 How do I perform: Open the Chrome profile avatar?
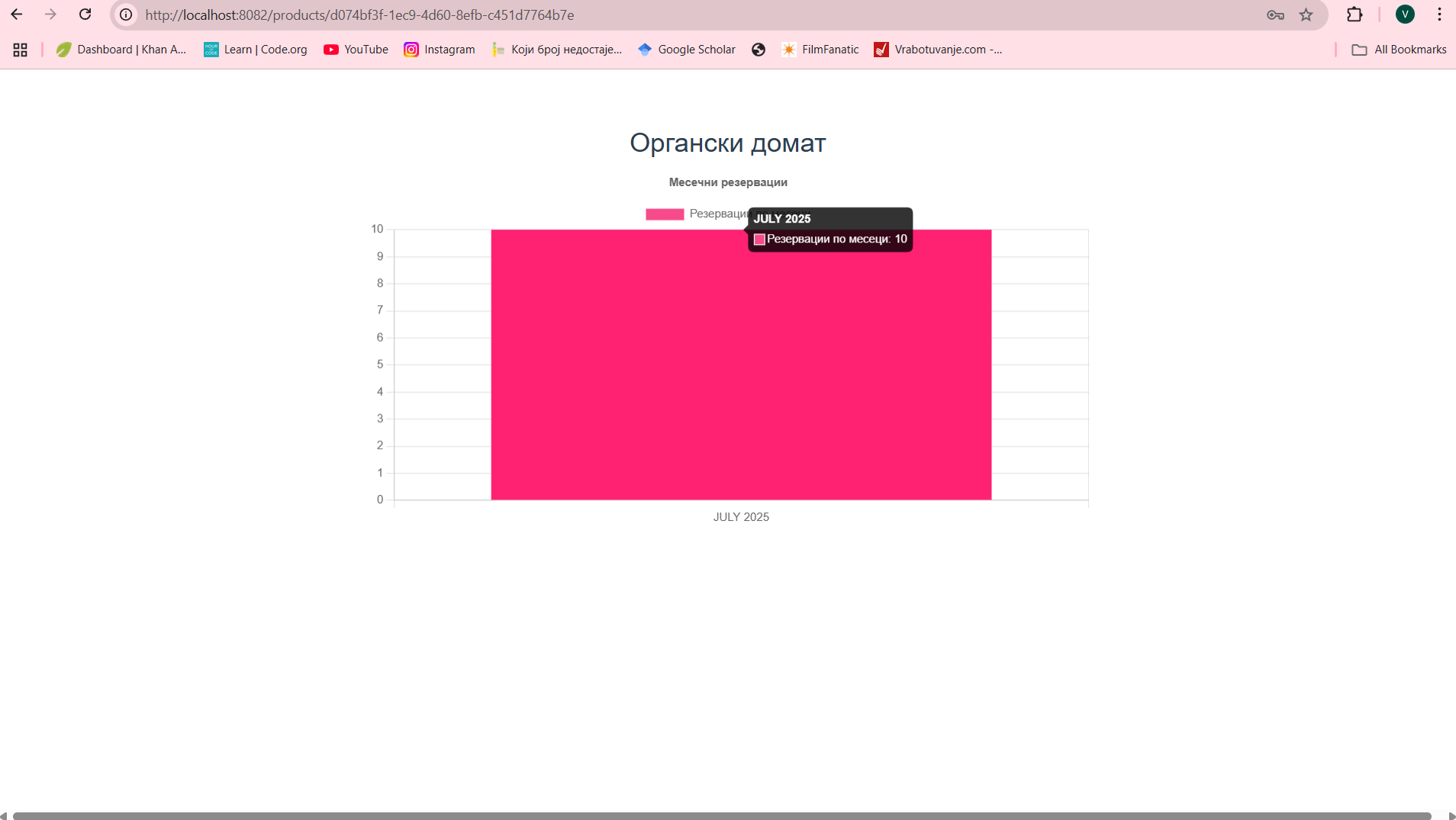[x=1405, y=14]
